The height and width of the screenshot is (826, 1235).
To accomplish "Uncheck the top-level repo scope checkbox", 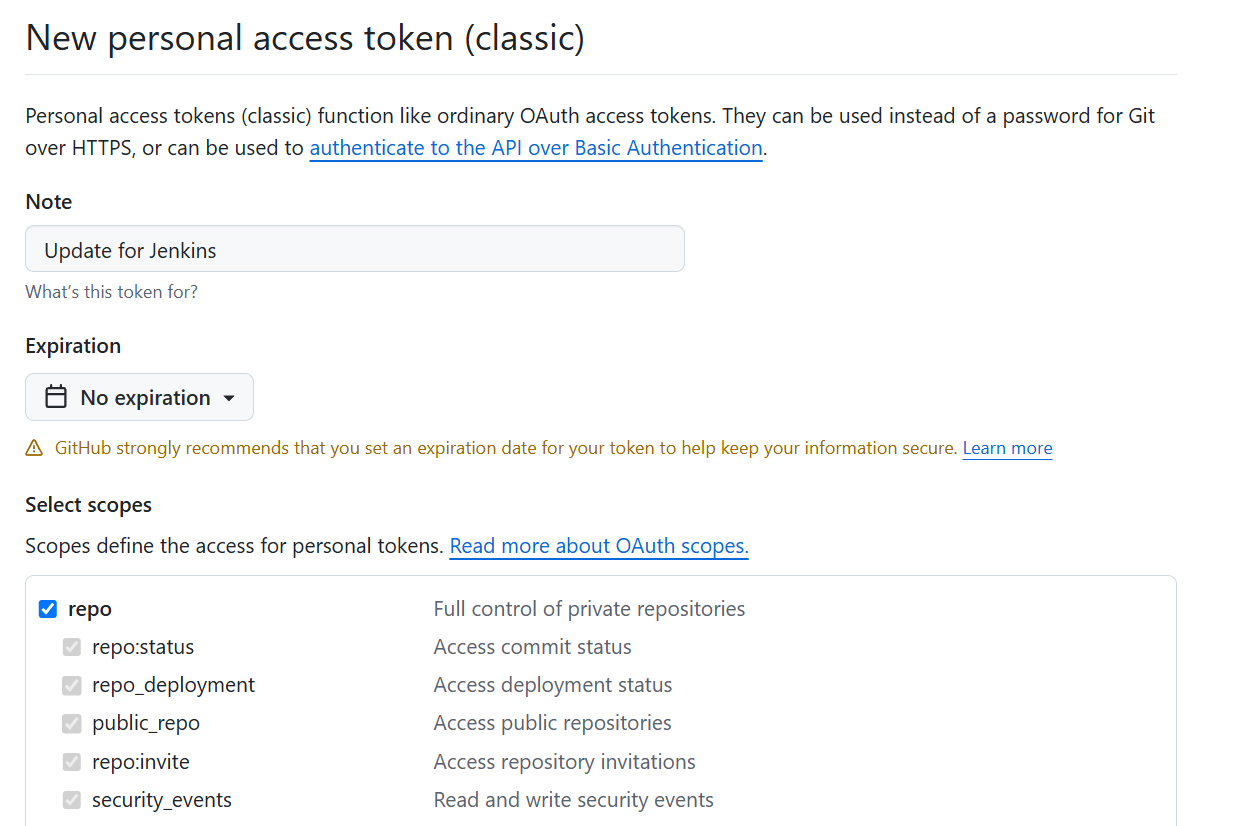I will tap(48, 609).
